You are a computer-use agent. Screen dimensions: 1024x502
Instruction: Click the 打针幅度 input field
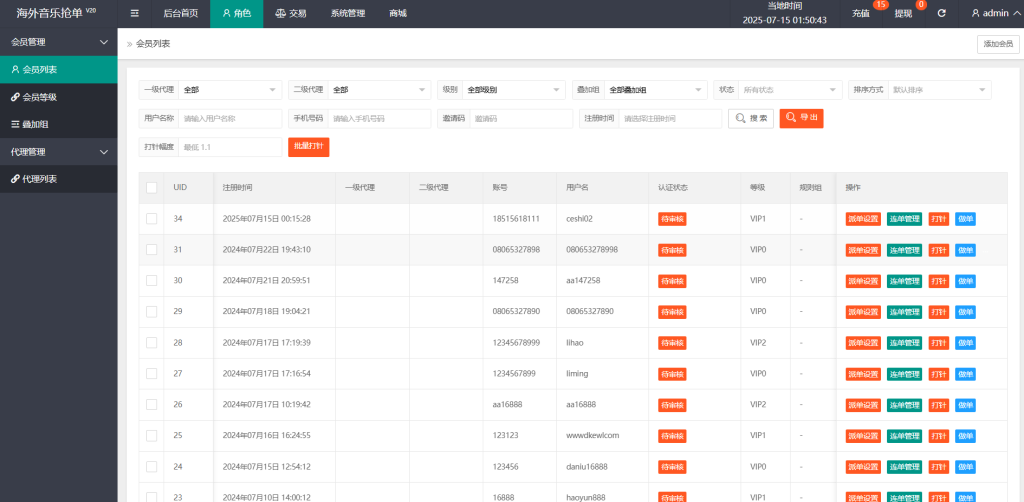point(230,148)
